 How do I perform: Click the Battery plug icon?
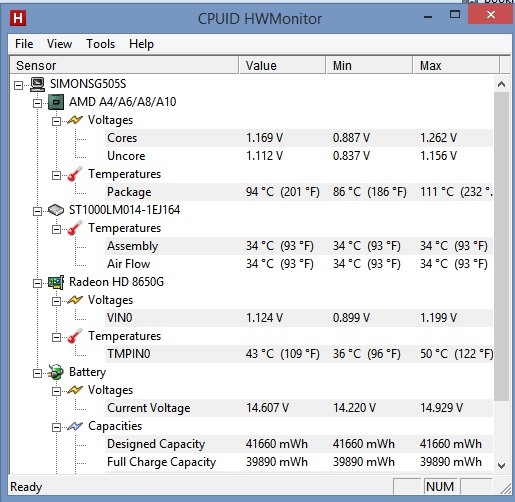56,372
